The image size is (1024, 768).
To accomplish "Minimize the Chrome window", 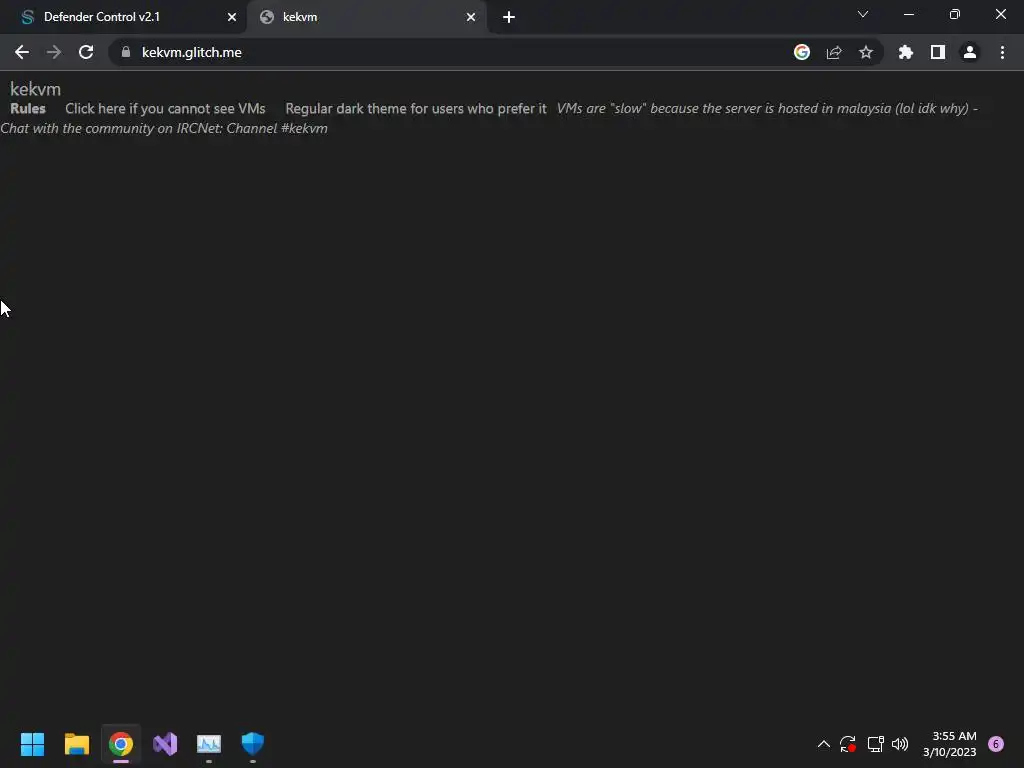I will click(x=908, y=14).
